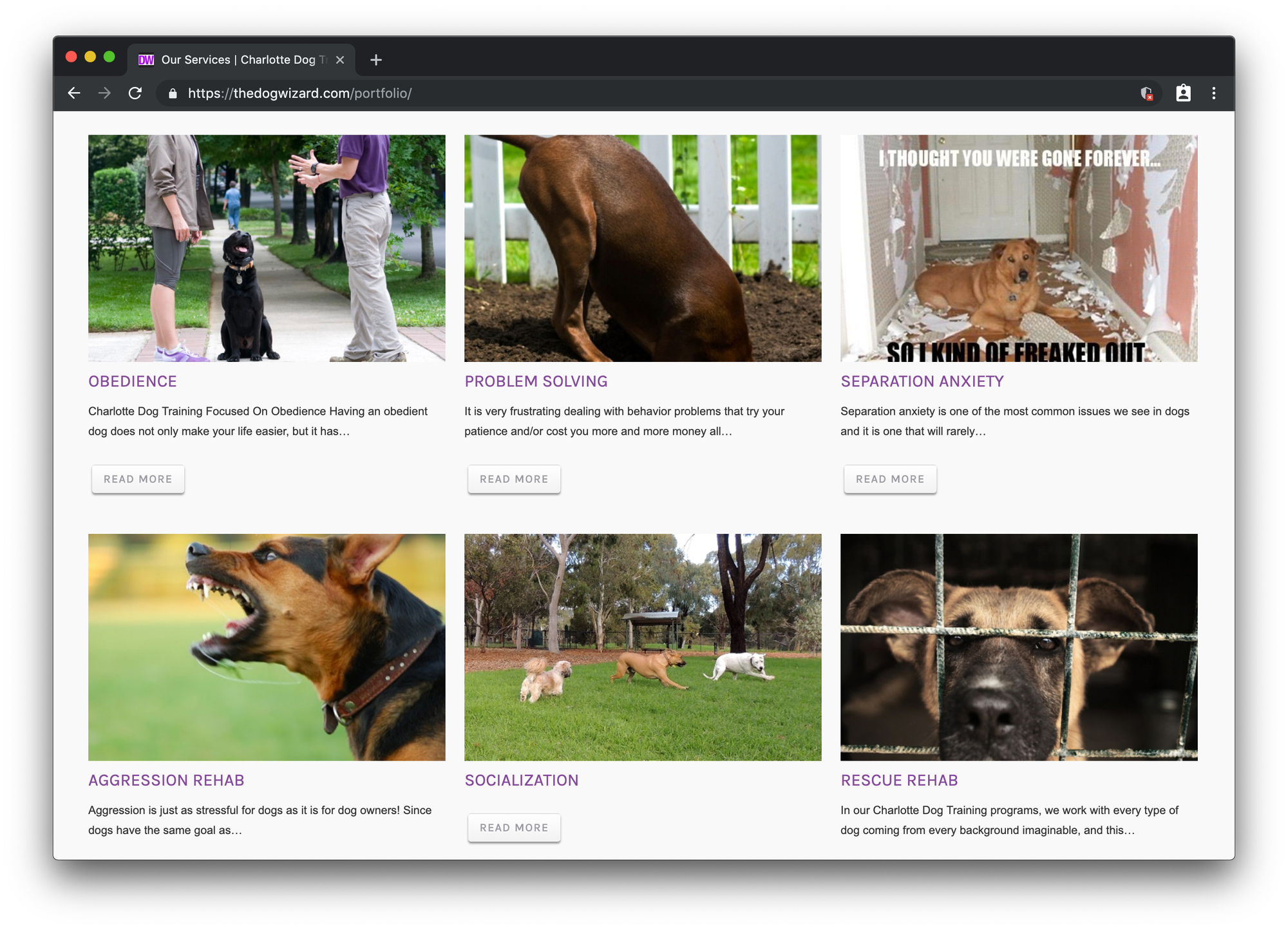Open the OBEDIENCE article heading link
The height and width of the screenshot is (930, 1288).
point(132,381)
